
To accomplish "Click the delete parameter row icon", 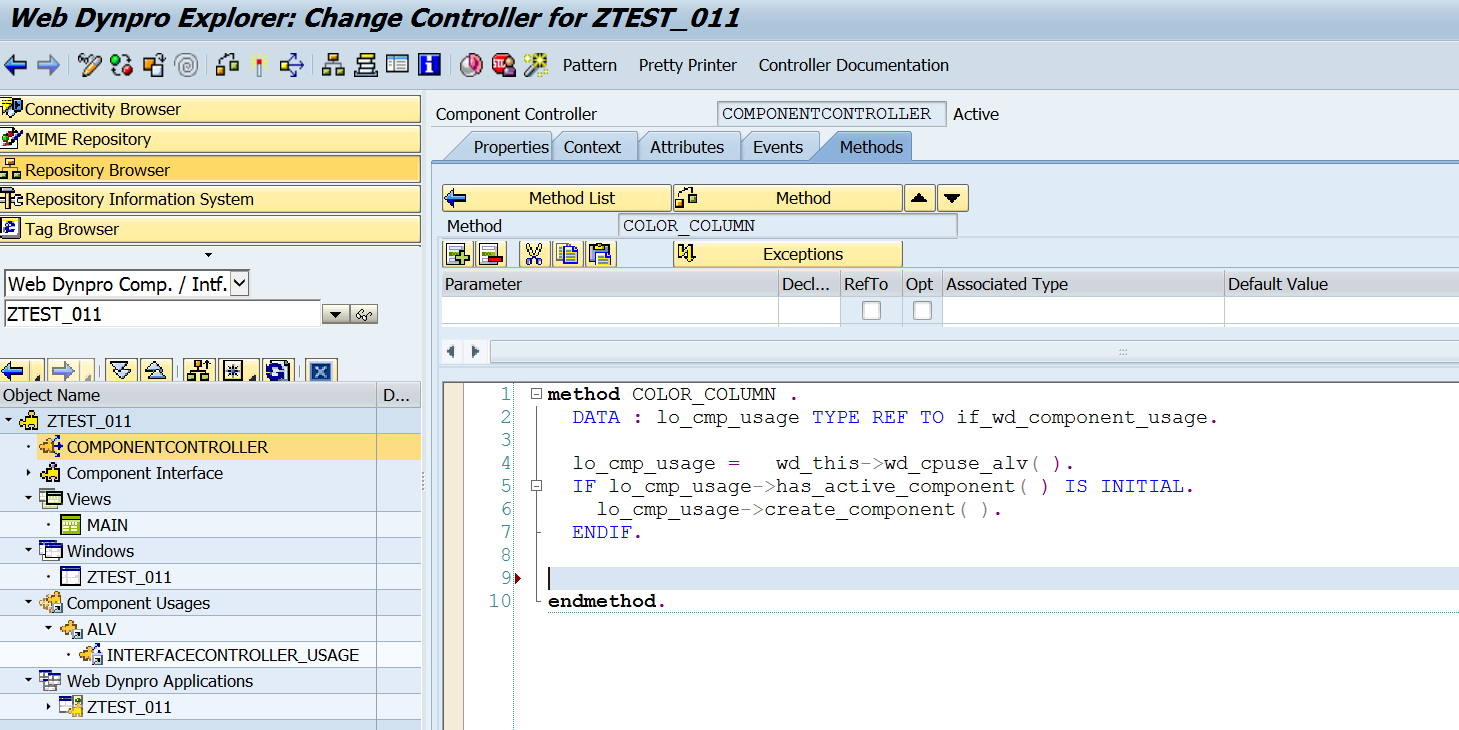I will pyautogui.click(x=490, y=254).
